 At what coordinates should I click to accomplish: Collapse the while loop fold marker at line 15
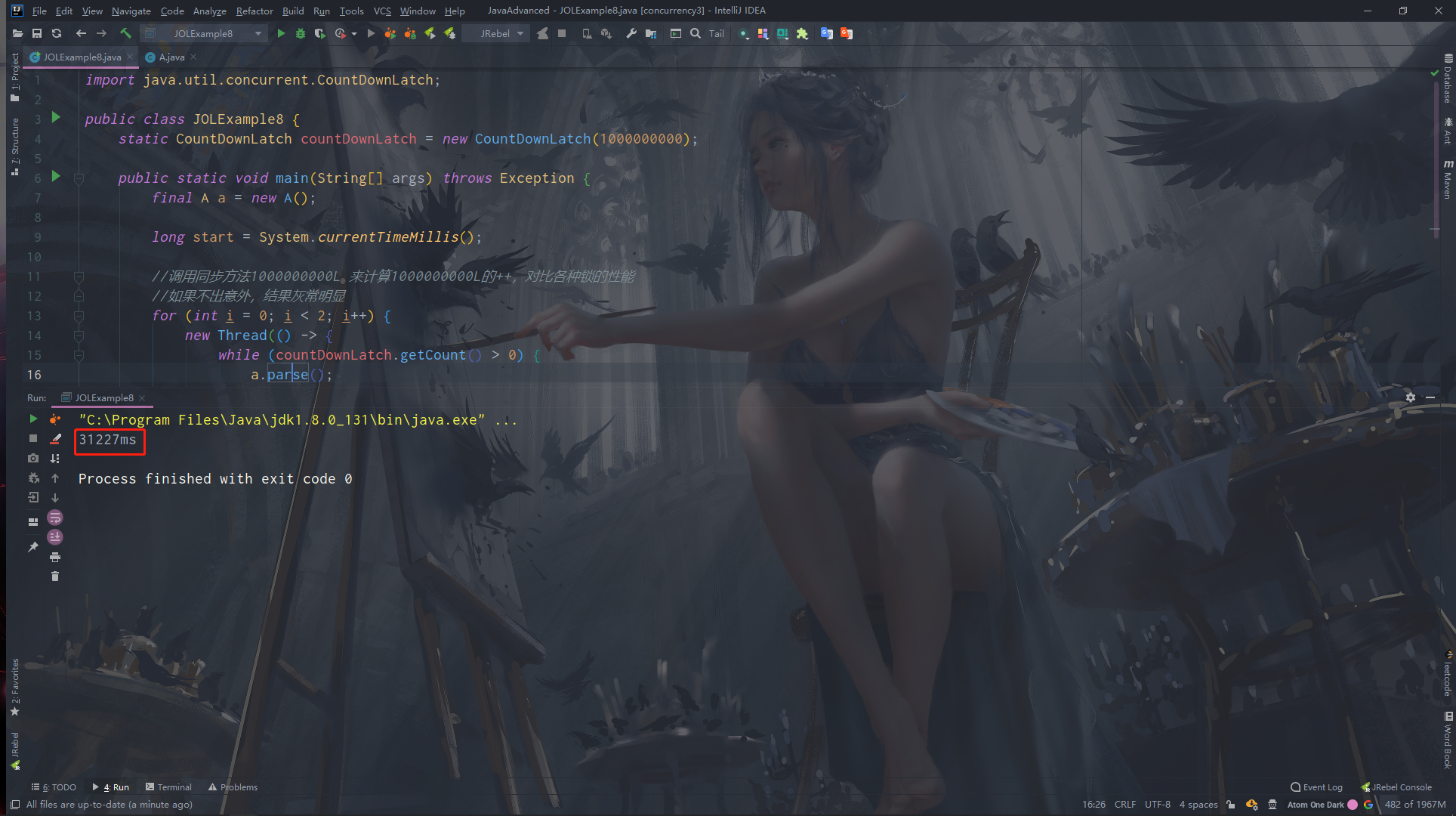(79, 355)
